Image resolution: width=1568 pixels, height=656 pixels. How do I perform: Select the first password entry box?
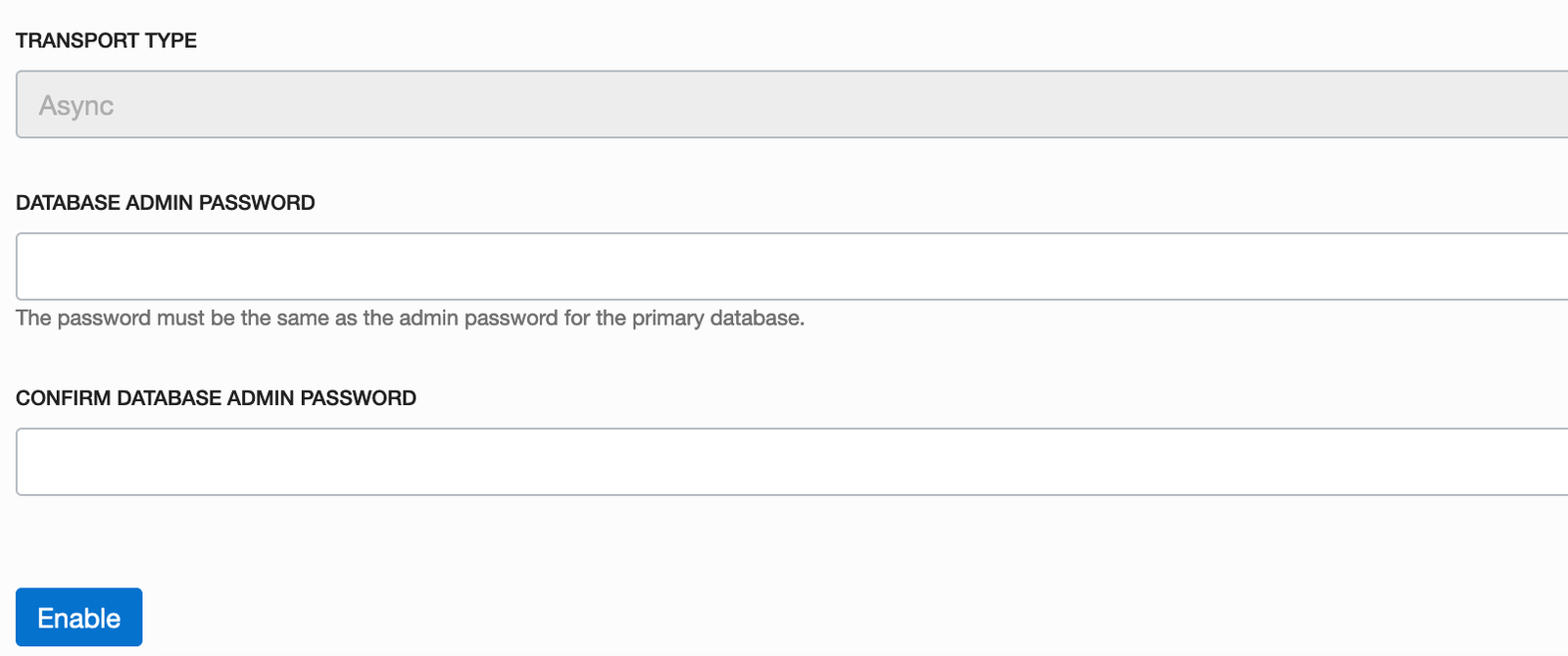(784, 267)
